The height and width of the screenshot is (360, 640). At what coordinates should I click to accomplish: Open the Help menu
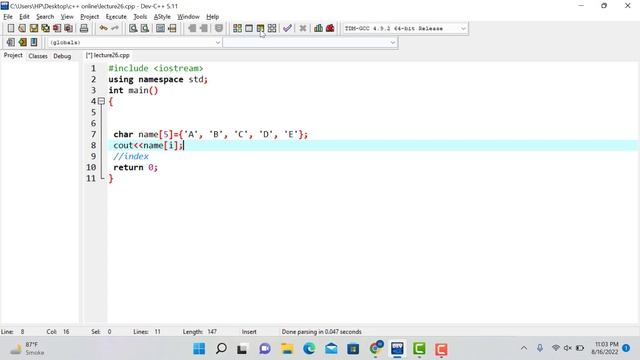212,17
